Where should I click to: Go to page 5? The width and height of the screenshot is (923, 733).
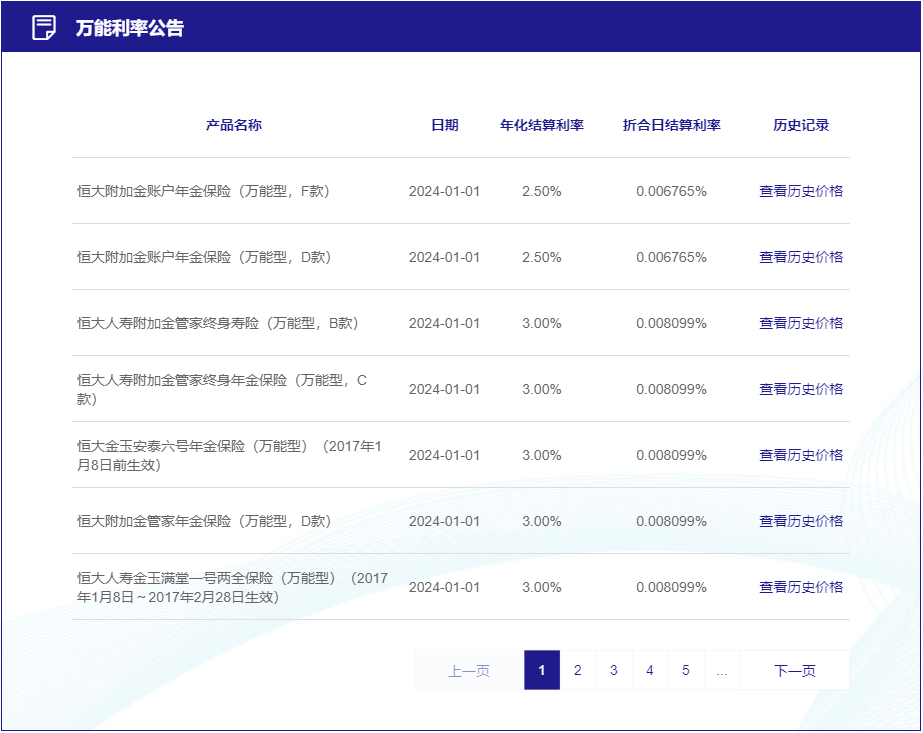pyautogui.click(x=686, y=670)
